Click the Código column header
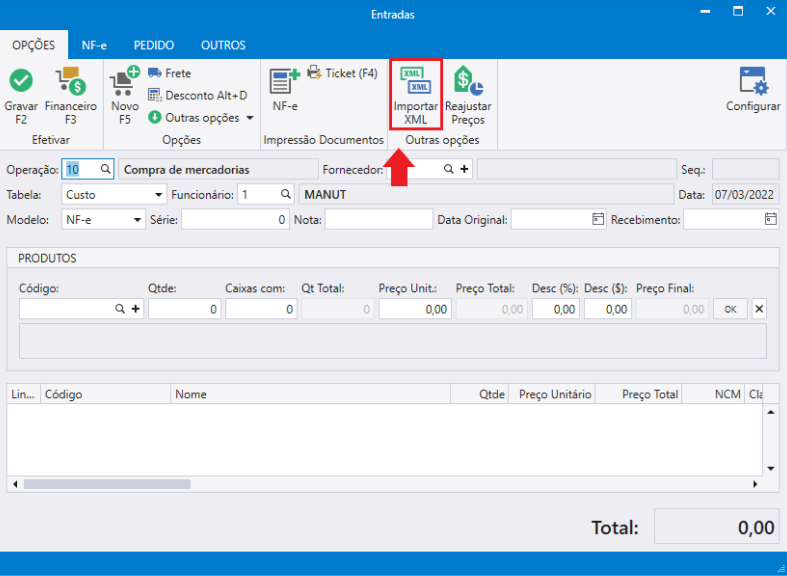This screenshot has width=787, height=576. point(106,394)
